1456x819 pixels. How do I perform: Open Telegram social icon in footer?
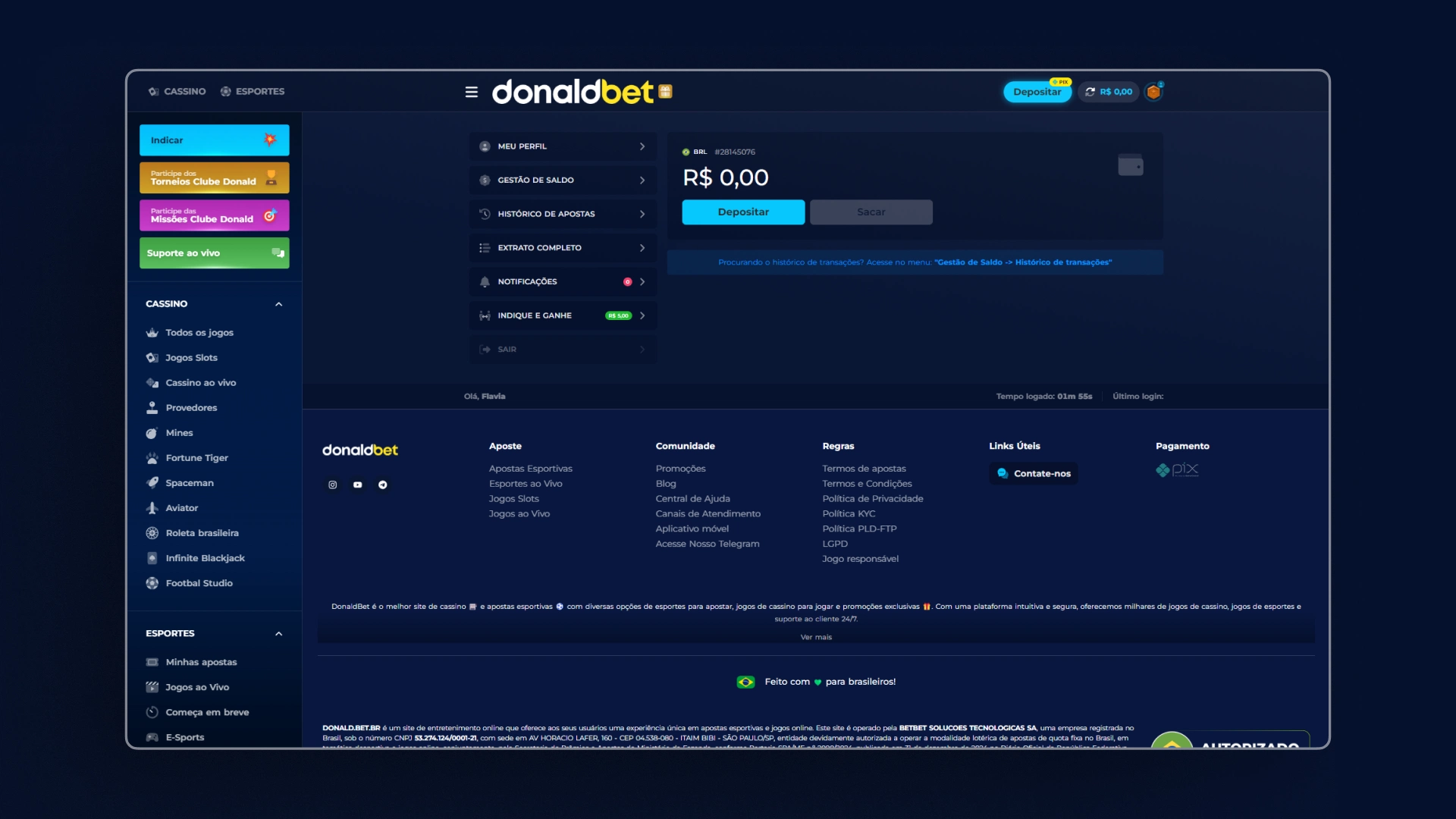(x=383, y=485)
